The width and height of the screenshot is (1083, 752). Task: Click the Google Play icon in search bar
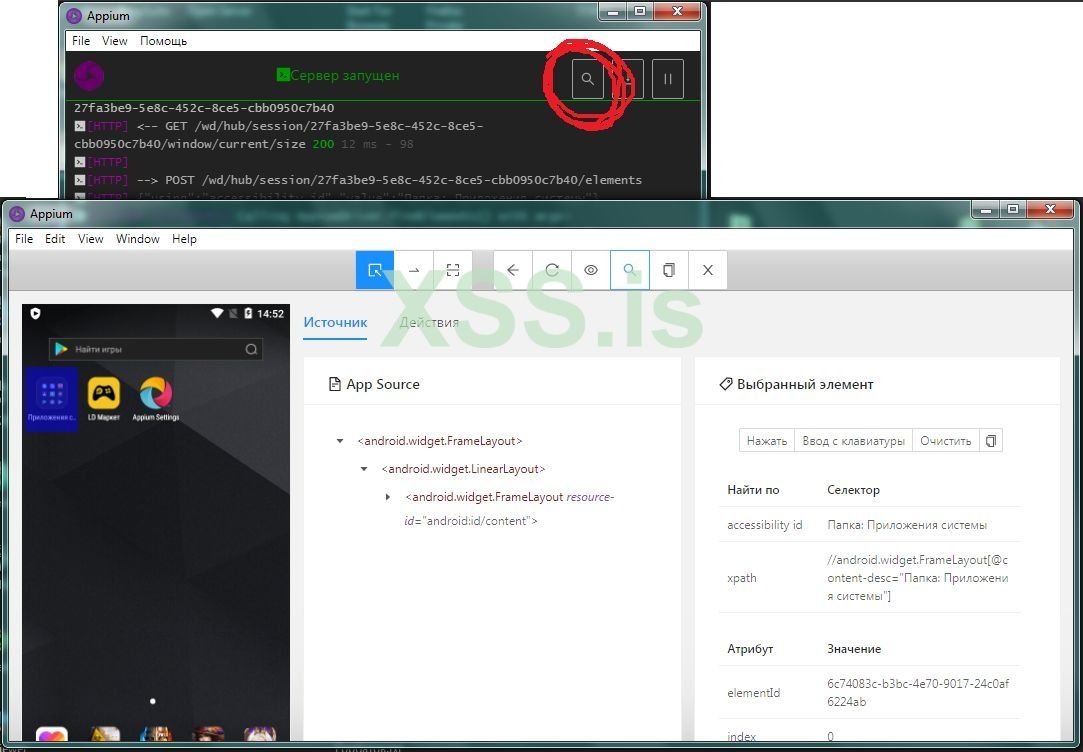coord(61,349)
